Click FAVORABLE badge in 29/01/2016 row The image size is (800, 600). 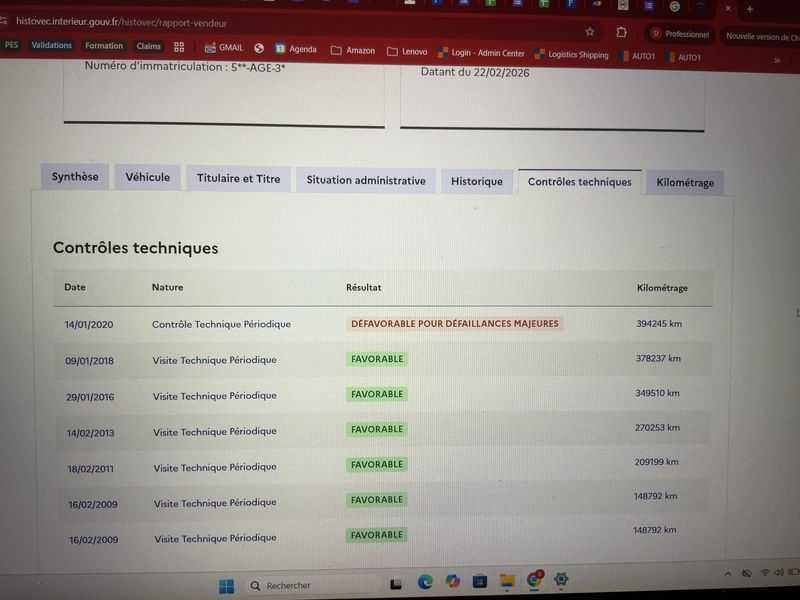(377, 394)
